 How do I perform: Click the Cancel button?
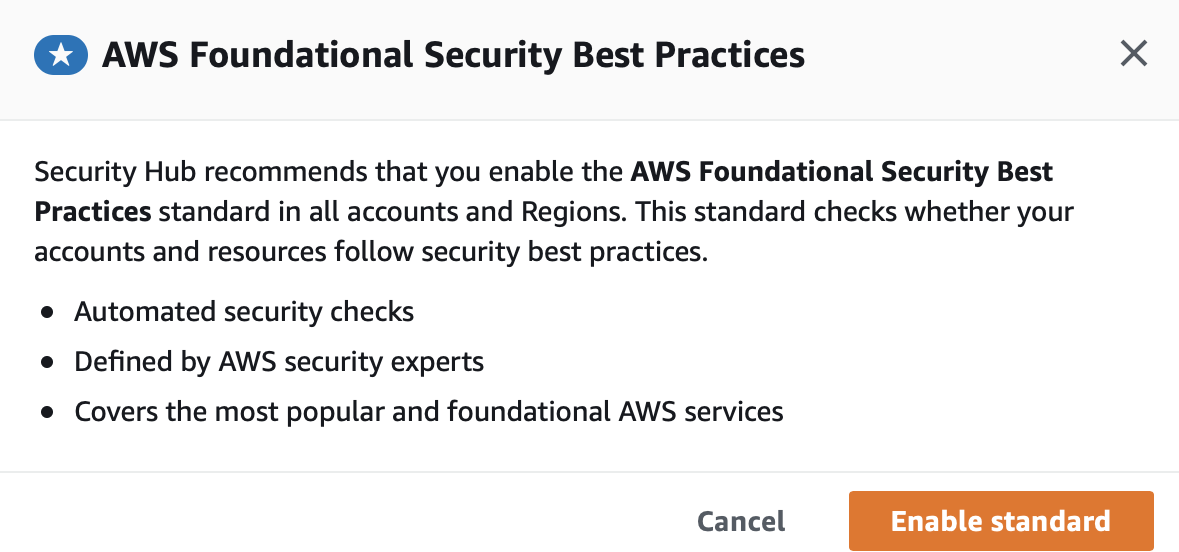click(x=741, y=521)
